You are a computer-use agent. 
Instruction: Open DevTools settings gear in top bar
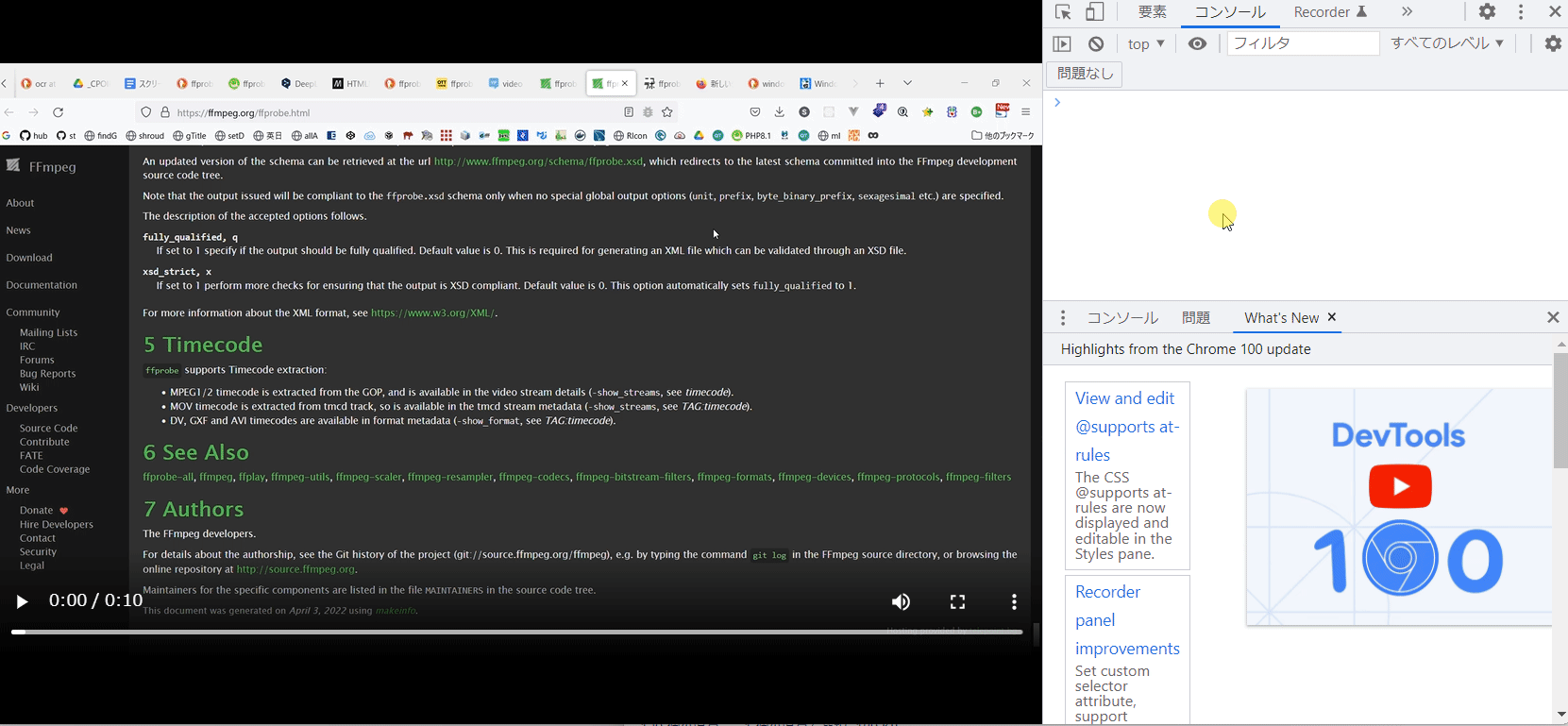[x=1487, y=12]
